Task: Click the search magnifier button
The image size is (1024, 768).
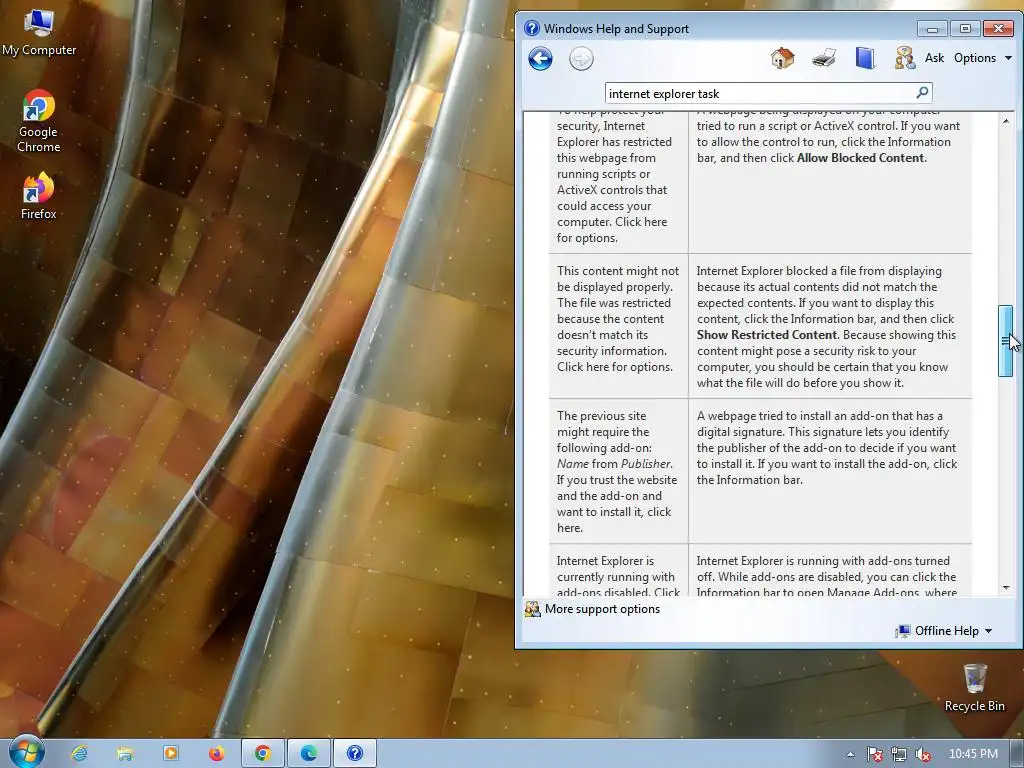Action: coord(922,93)
